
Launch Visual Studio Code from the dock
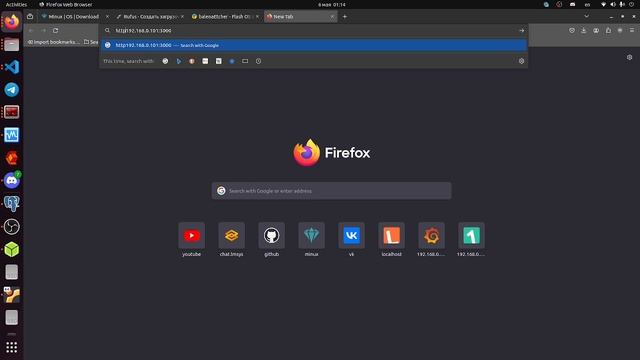point(11,67)
